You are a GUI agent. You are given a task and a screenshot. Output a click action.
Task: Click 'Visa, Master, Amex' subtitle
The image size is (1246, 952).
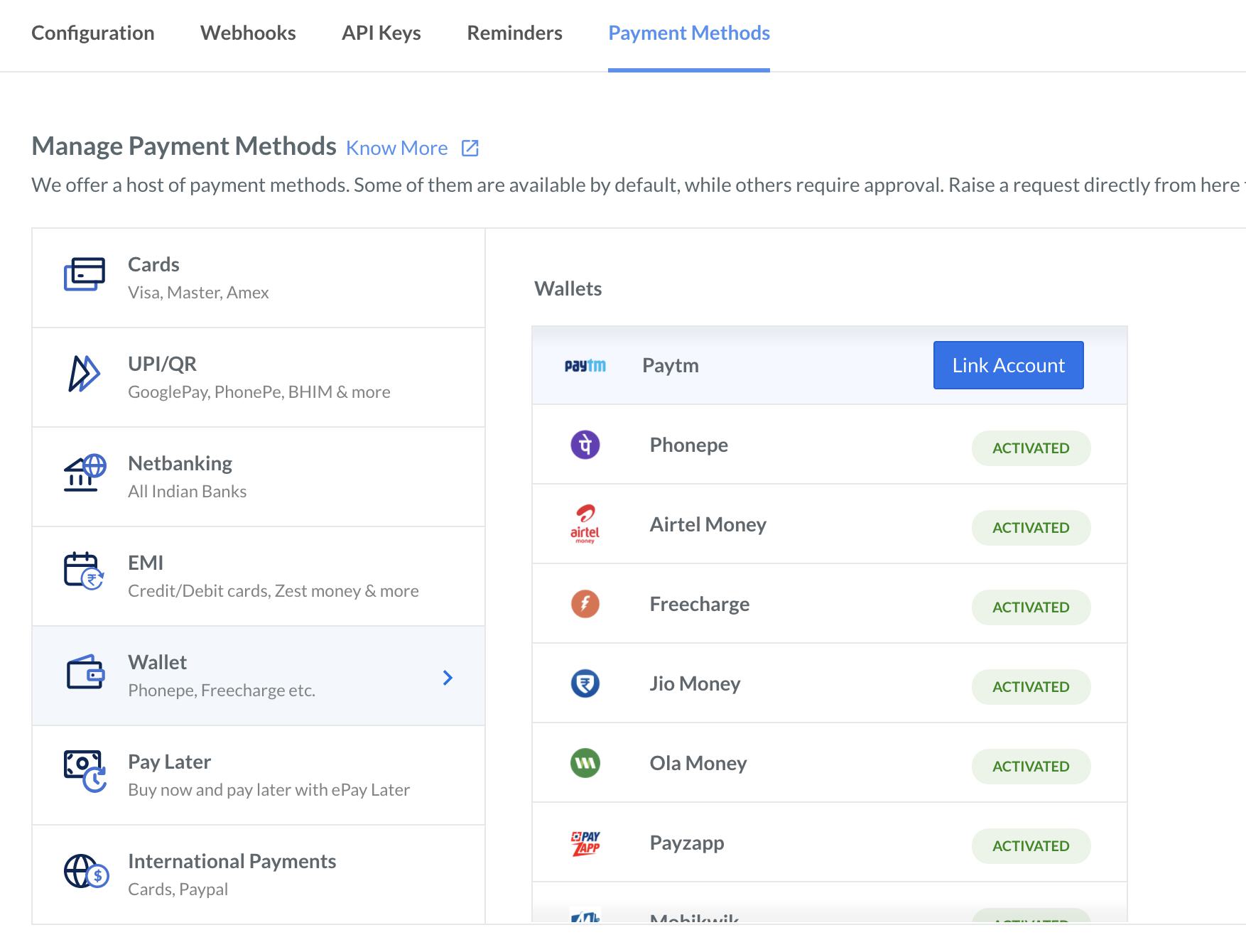pyautogui.click(x=198, y=293)
